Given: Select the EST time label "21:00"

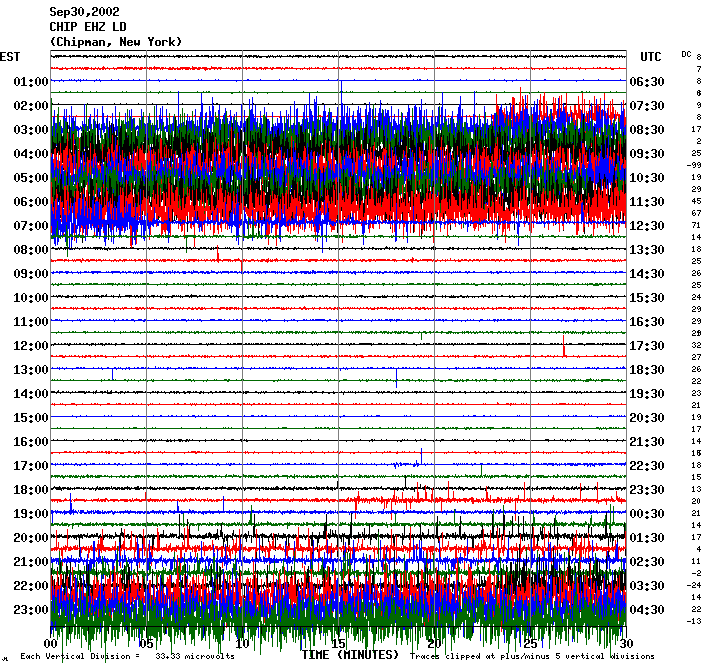Looking at the screenshot, I should (x=31, y=562).
